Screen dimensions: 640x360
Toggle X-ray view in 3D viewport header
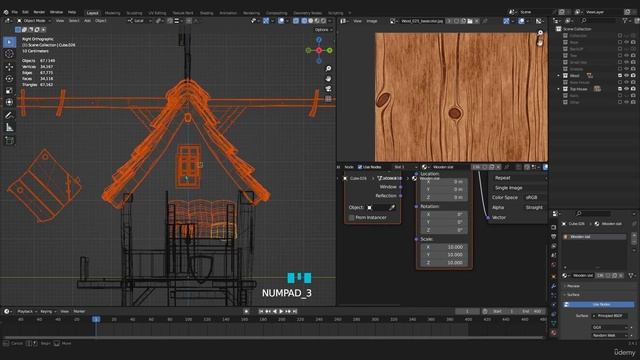coord(296,20)
